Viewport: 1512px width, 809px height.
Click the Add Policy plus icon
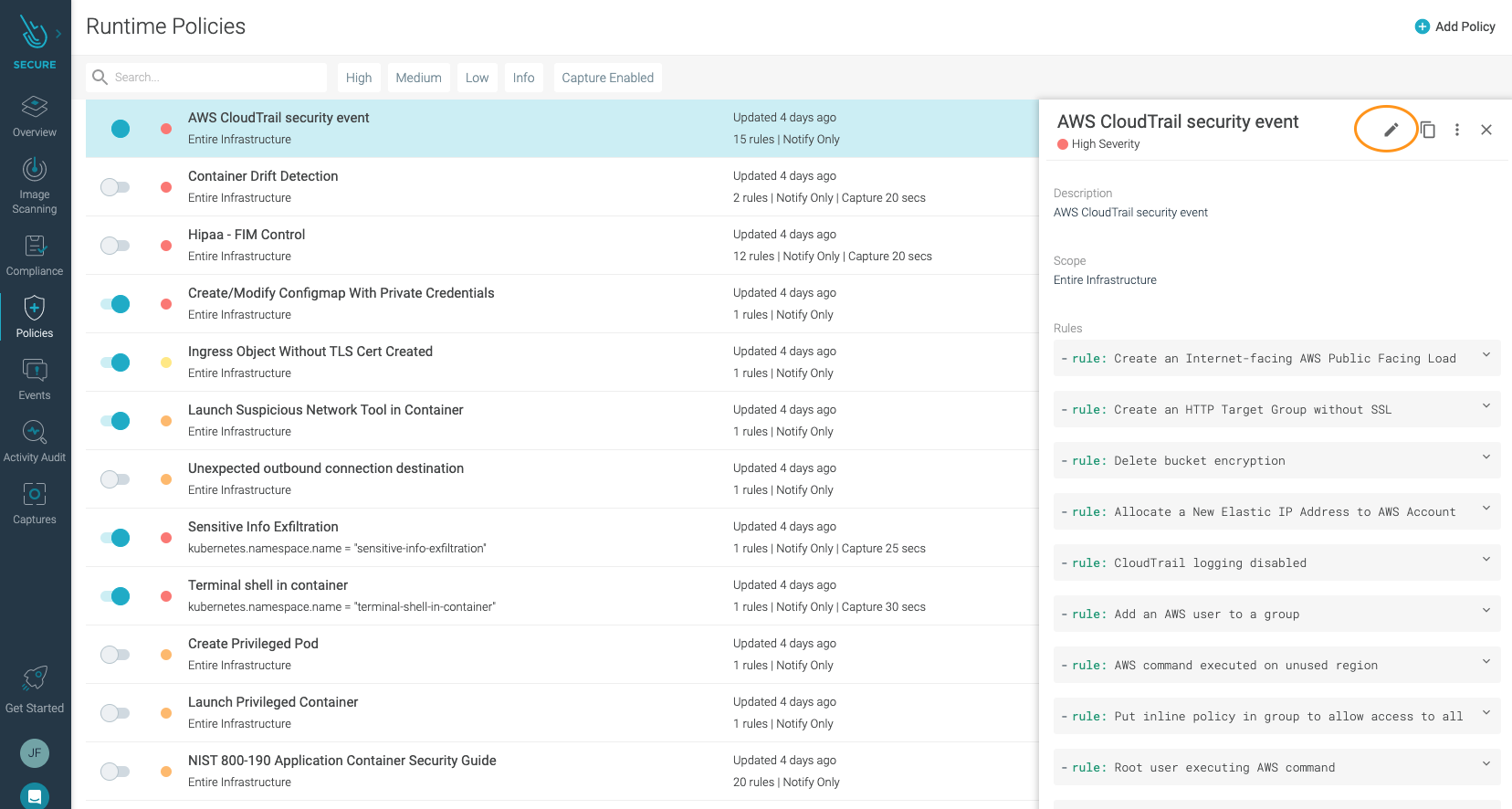[1422, 26]
